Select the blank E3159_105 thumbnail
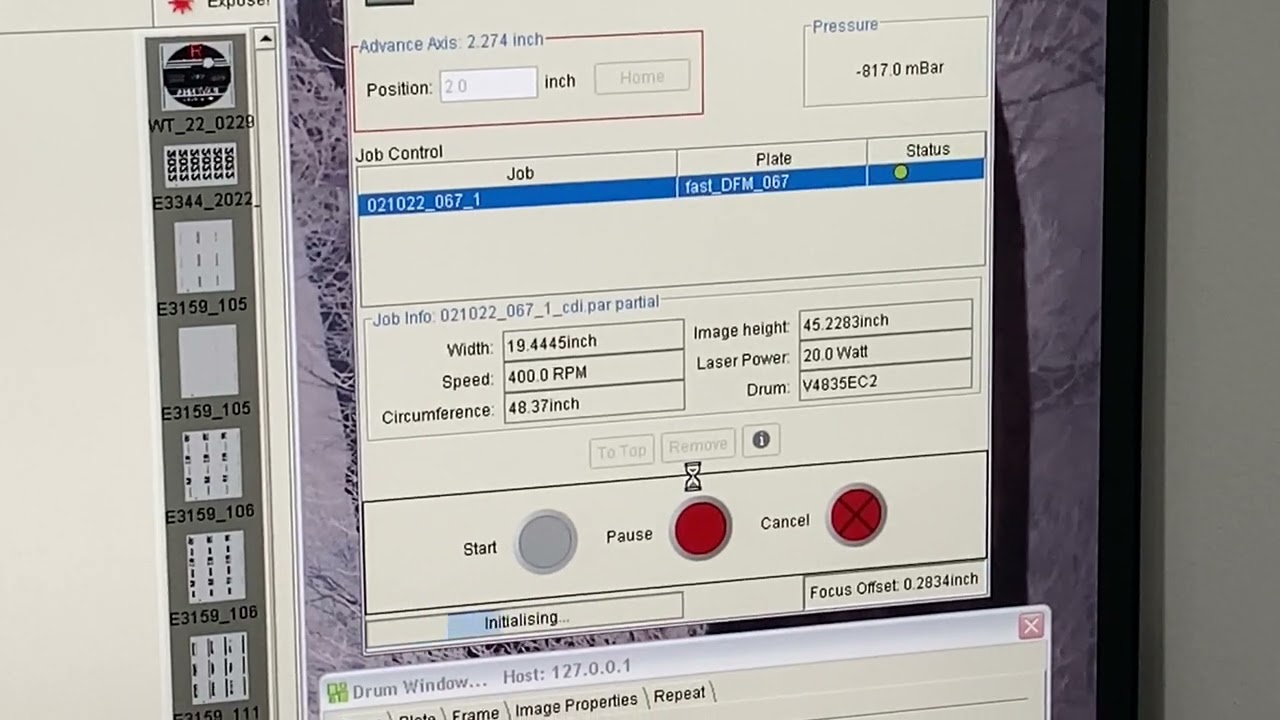 coord(208,362)
